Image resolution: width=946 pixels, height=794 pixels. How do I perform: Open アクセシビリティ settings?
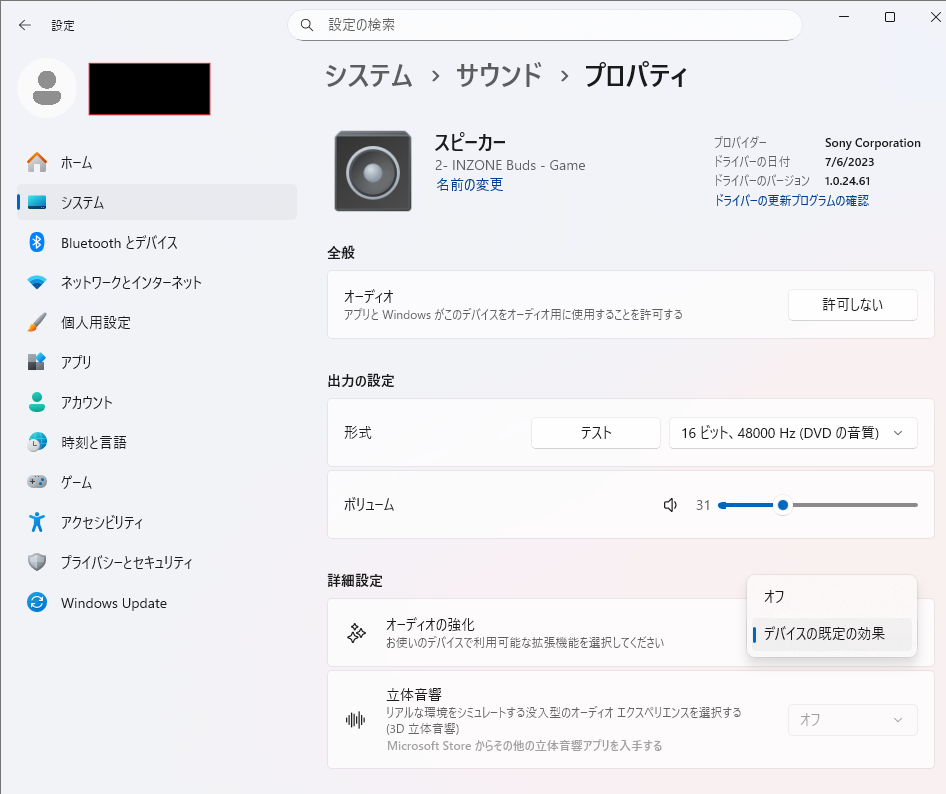101,522
